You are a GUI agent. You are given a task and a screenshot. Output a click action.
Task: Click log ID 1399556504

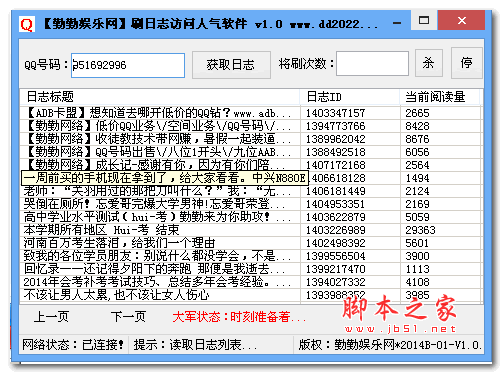pos(336,256)
